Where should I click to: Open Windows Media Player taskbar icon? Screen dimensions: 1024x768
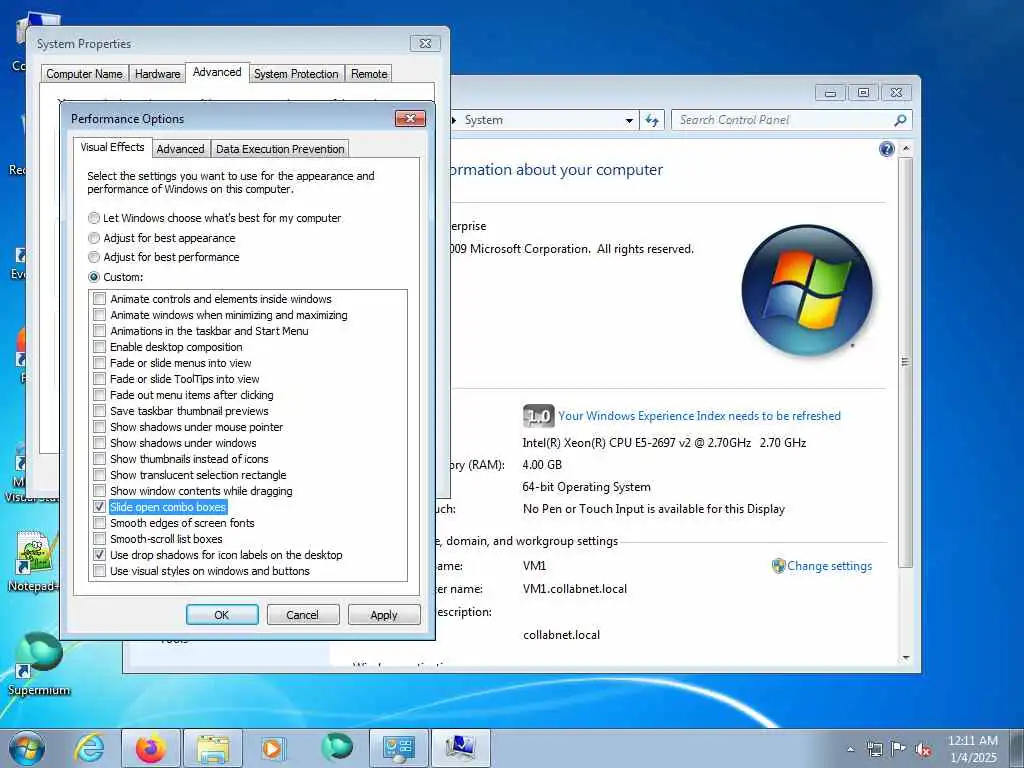(x=273, y=749)
